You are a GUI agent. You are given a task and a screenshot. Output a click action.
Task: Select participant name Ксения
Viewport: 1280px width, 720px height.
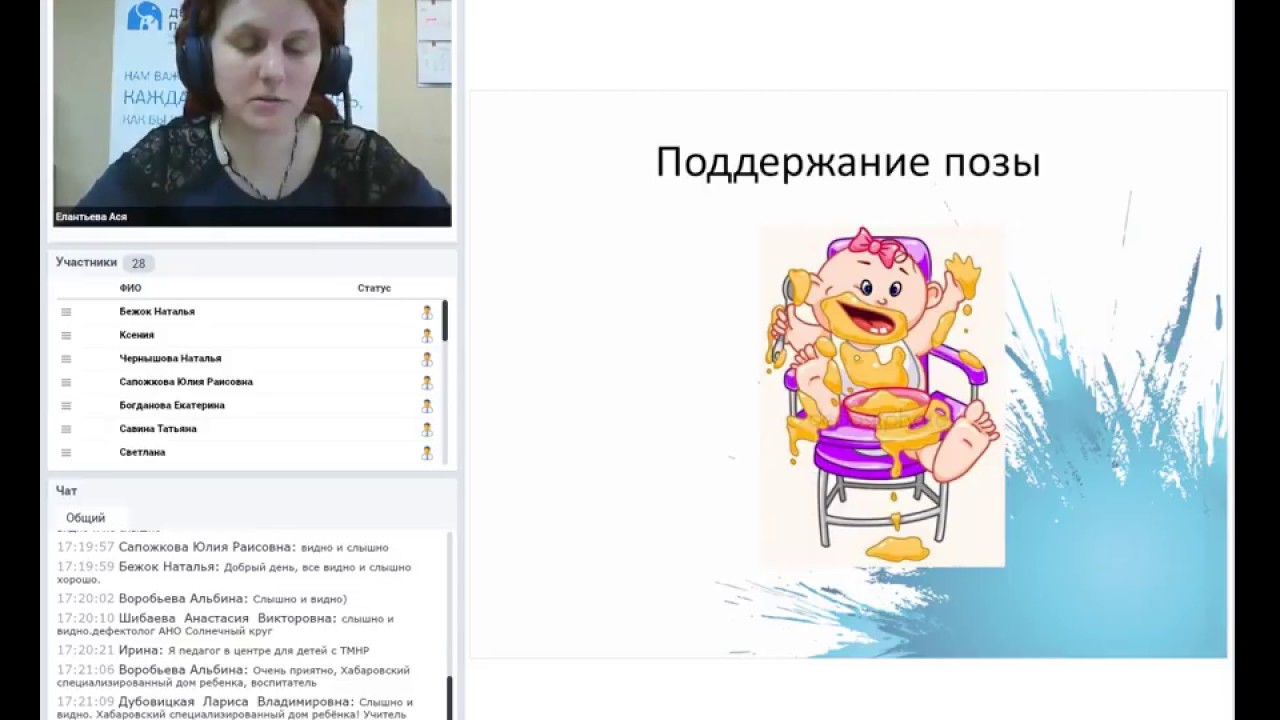[137, 335]
